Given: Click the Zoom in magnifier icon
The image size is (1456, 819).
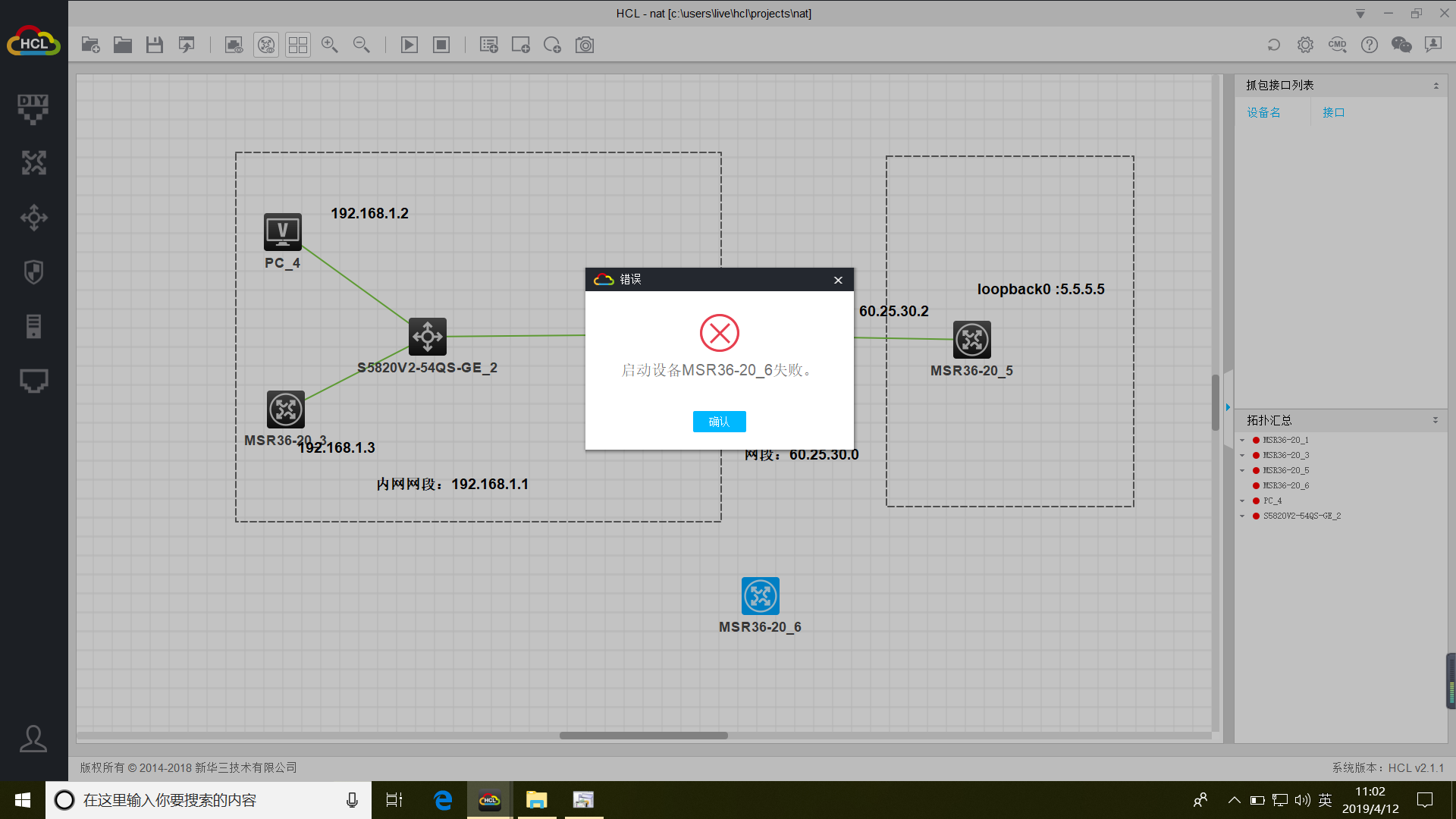Looking at the screenshot, I should pos(329,45).
